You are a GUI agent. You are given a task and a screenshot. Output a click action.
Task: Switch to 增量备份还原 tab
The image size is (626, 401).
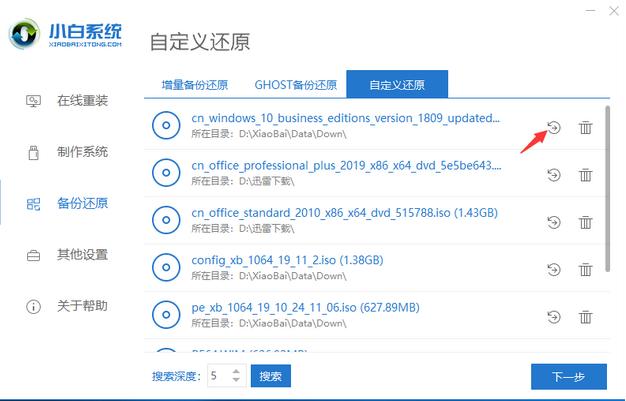pyautogui.click(x=195, y=85)
